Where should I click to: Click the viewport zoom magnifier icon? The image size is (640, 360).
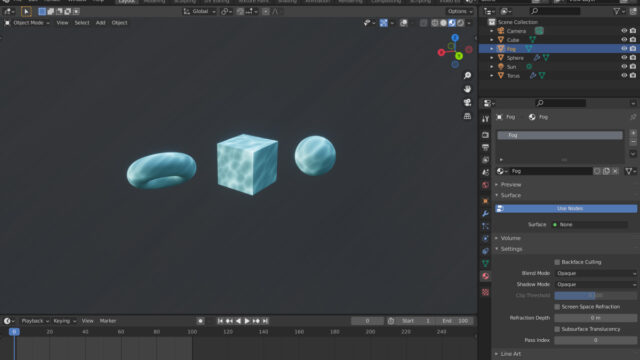point(467,76)
